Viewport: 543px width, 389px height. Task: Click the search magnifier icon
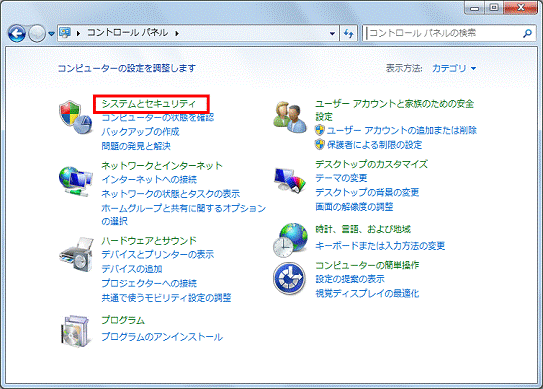527,33
